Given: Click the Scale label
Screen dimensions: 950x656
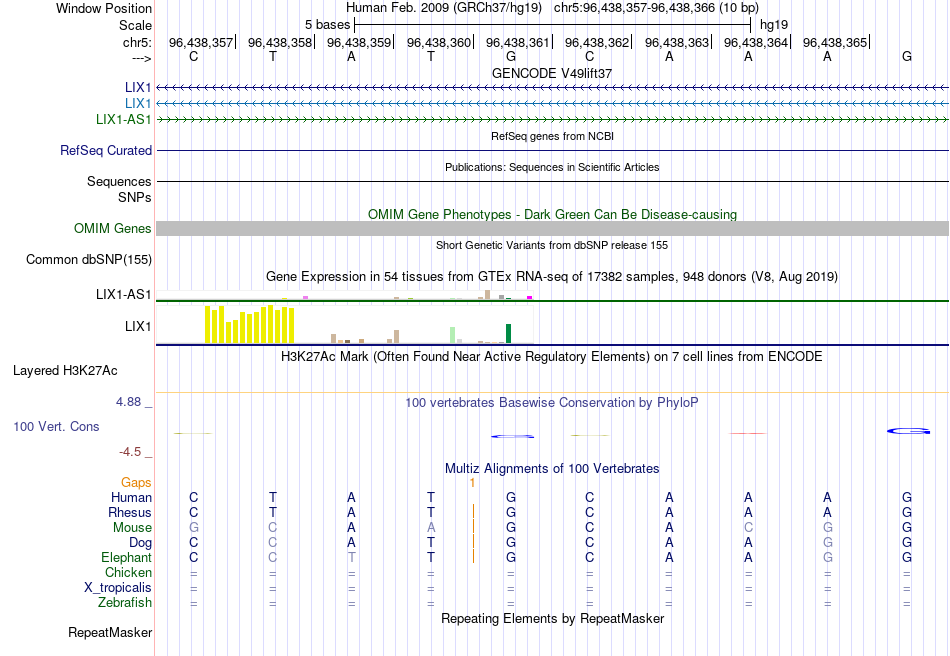Looking at the screenshot, I should [x=136, y=25].
